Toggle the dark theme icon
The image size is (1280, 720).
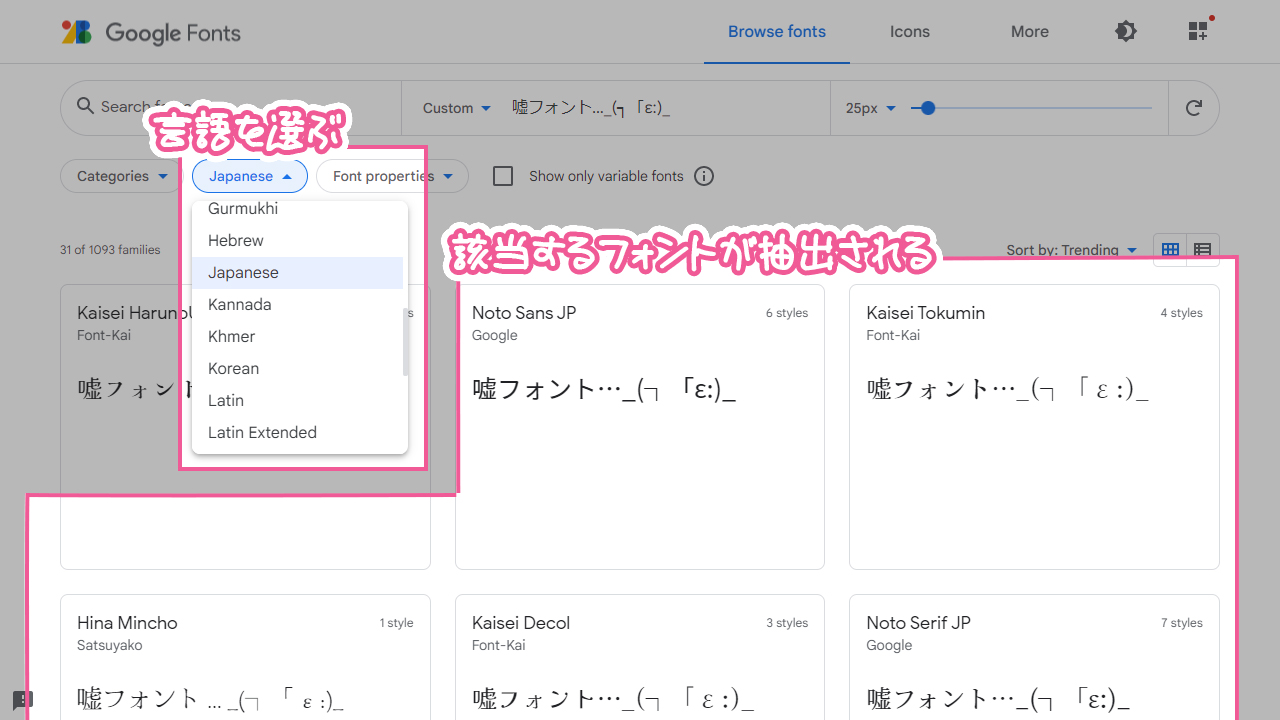1126,31
